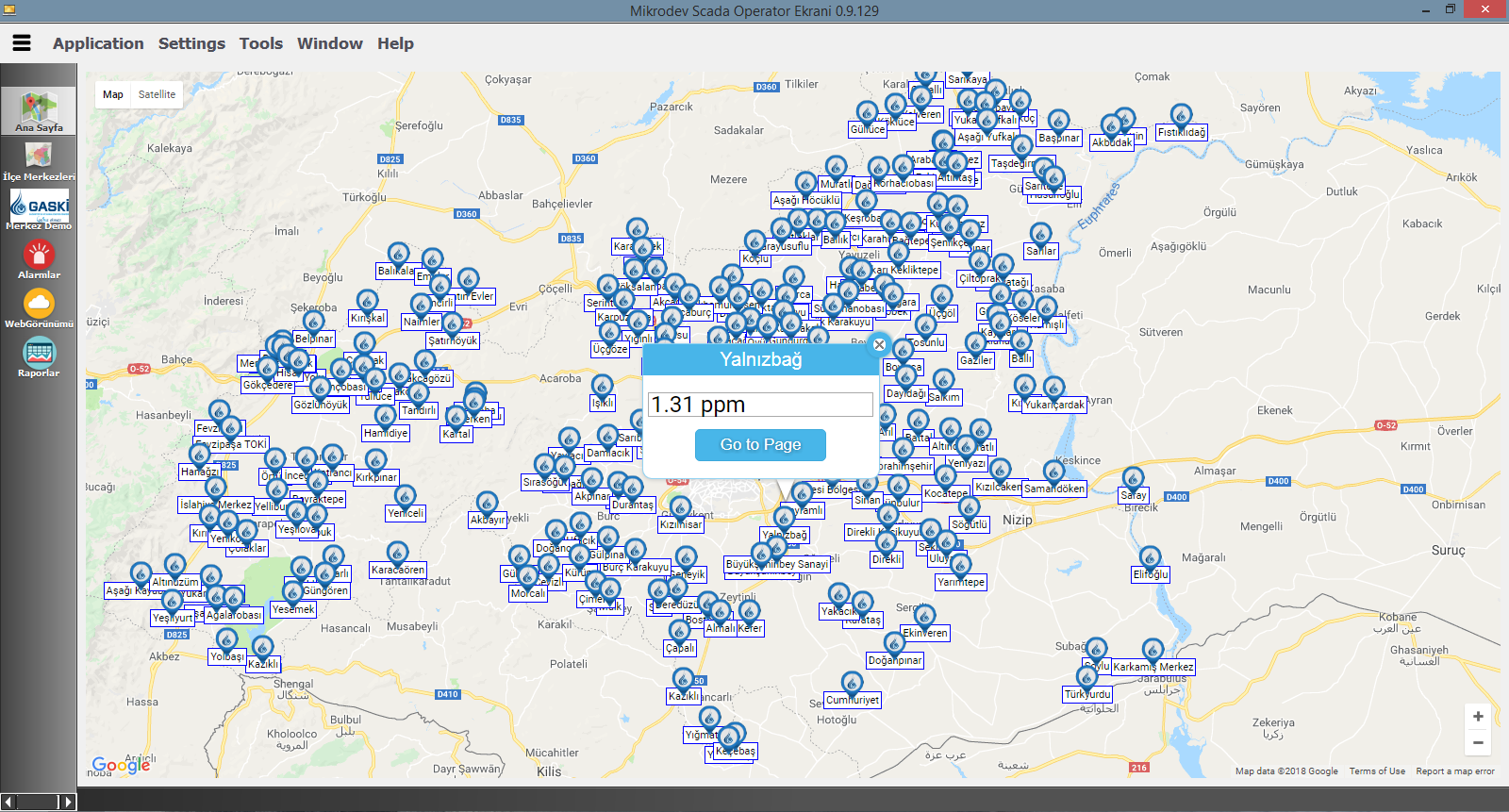Select the Ekinveren station marker

click(x=924, y=617)
